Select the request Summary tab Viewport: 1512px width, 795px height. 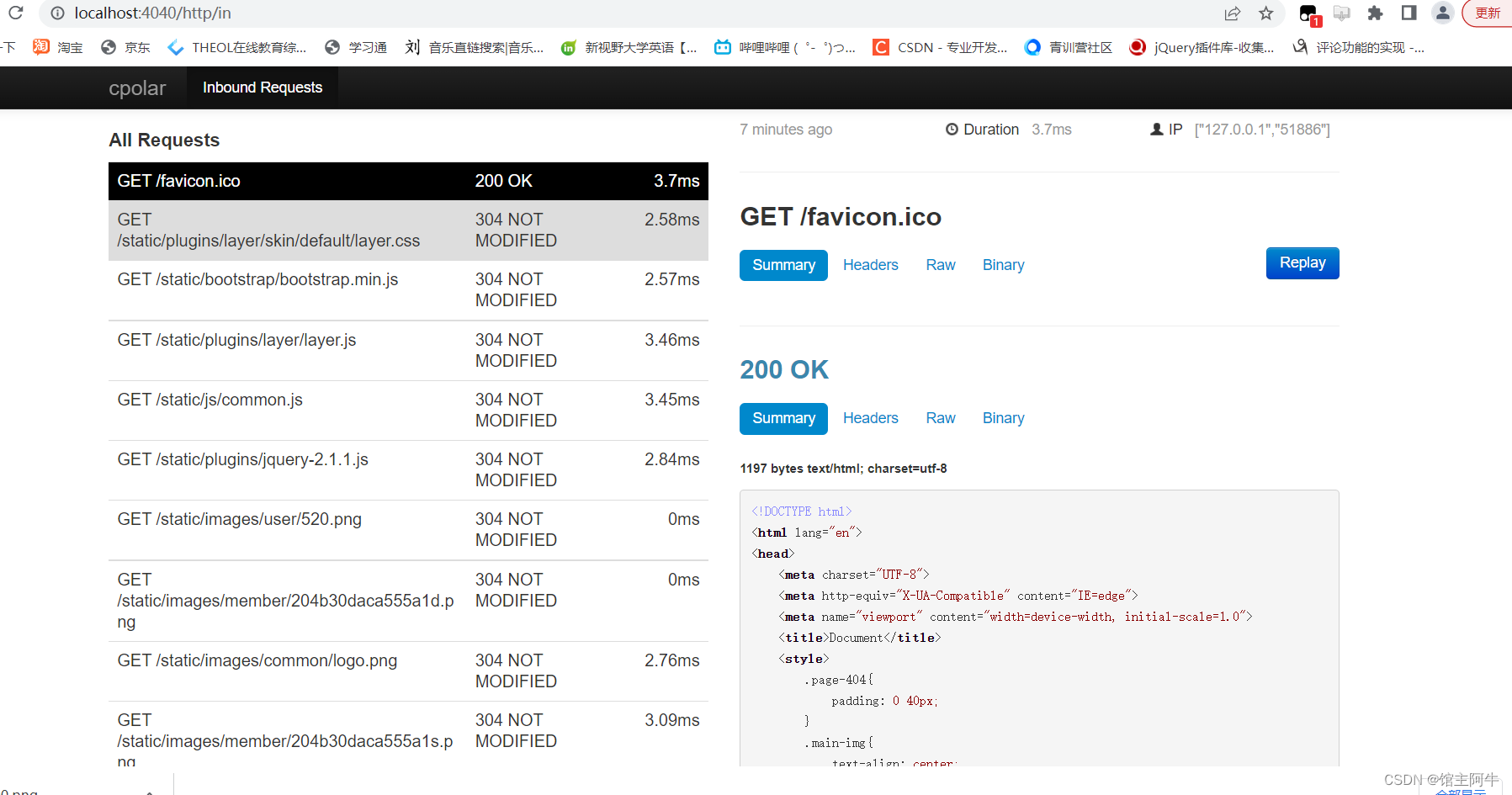click(x=783, y=265)
